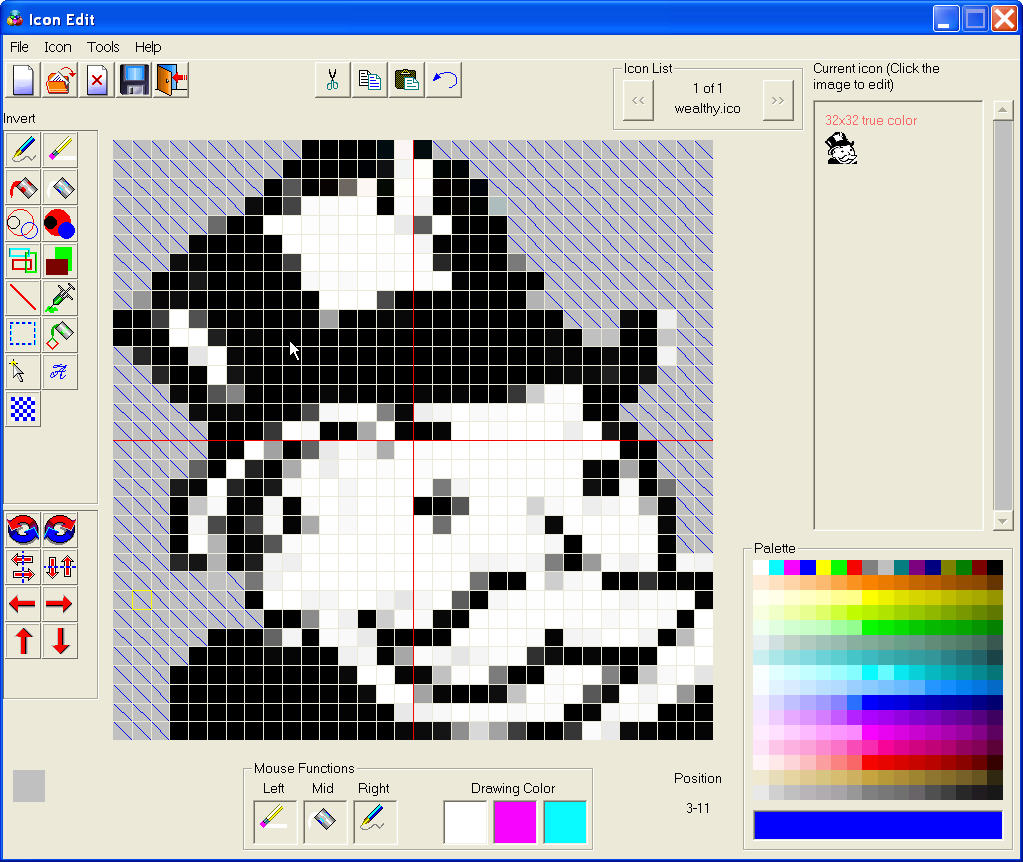
Task: Copy selection with the two-pages icon
Action: pyautogui.click(x=369, y=80)
